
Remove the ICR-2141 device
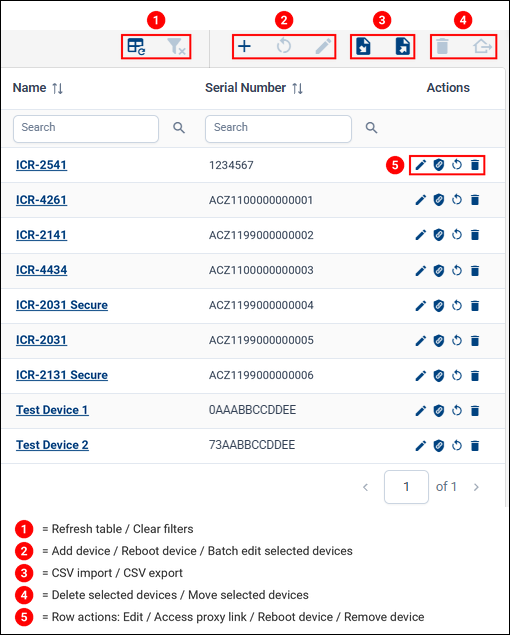click(x=475, y=235)
